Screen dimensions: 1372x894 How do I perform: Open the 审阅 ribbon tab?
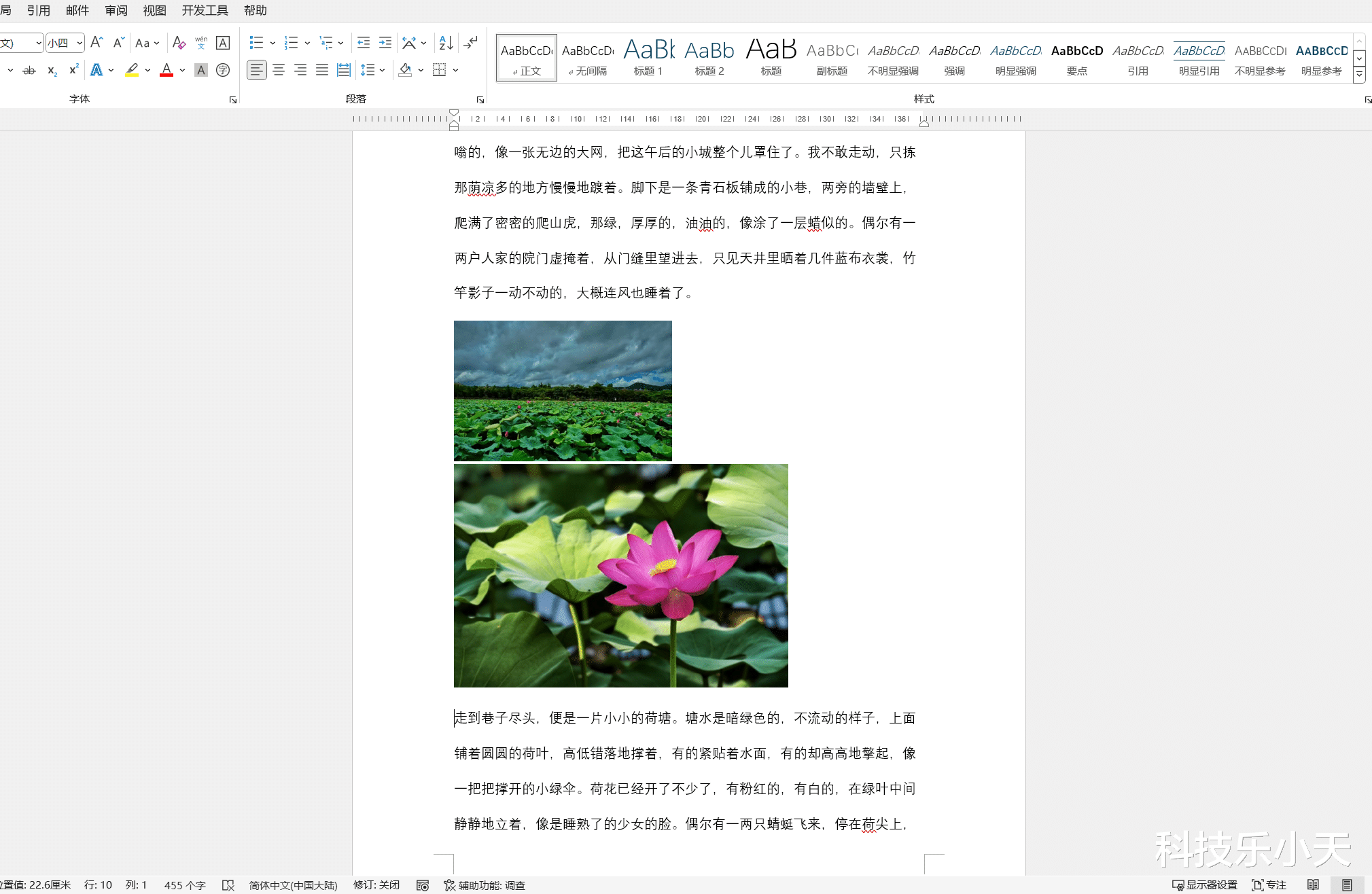click(x=116, y=10)
